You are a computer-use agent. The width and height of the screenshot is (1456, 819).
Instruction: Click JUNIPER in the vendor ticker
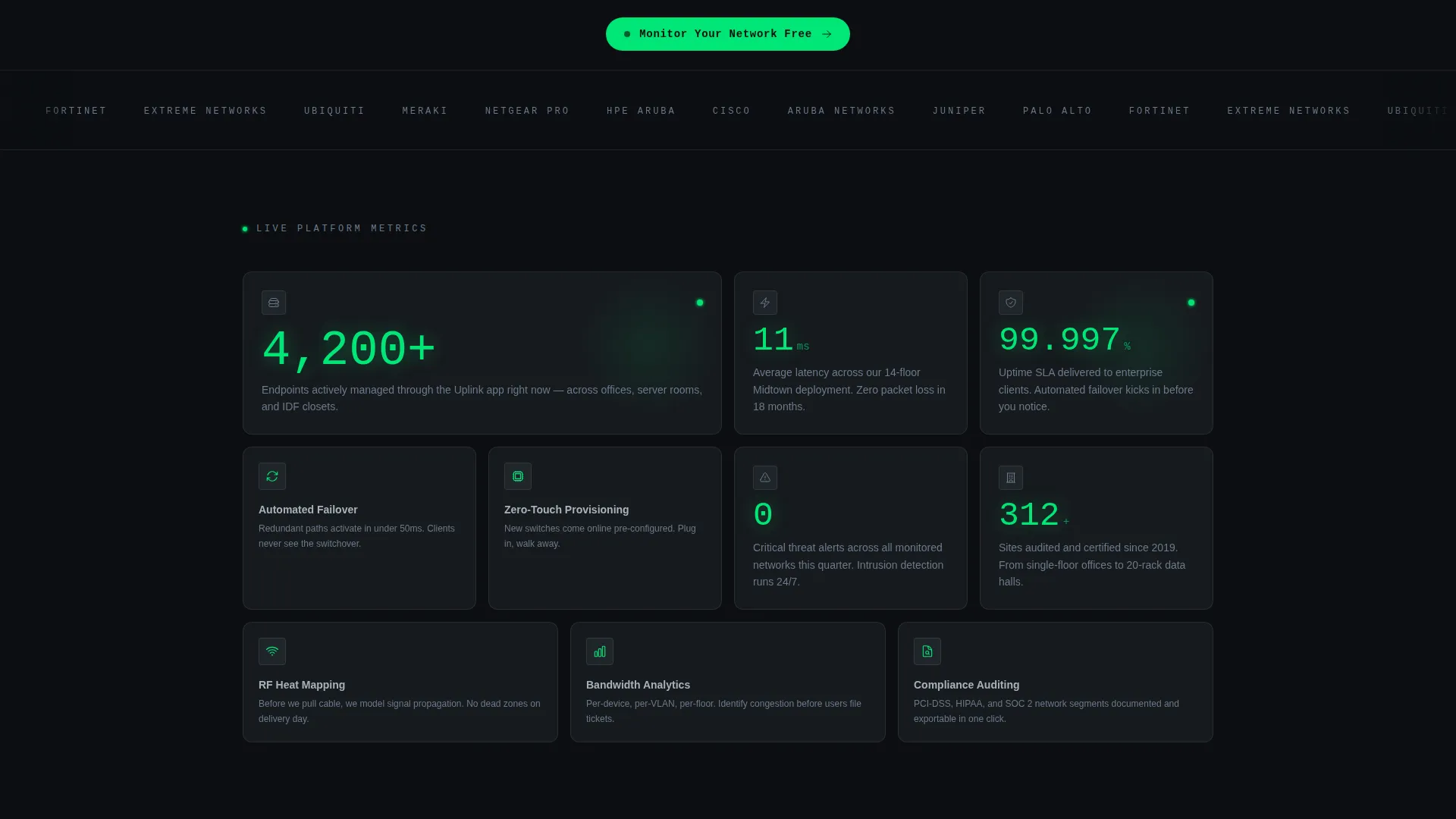click(x=959, y=111)
